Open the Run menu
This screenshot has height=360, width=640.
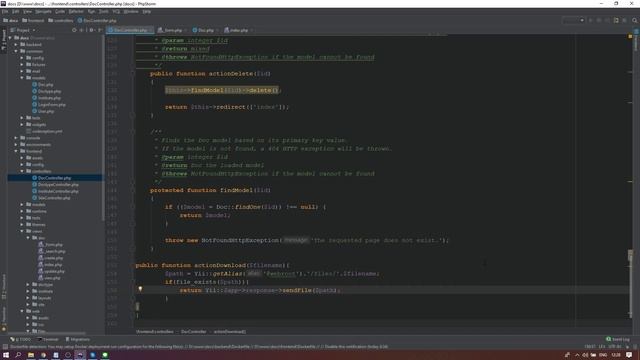pos(91,11)
